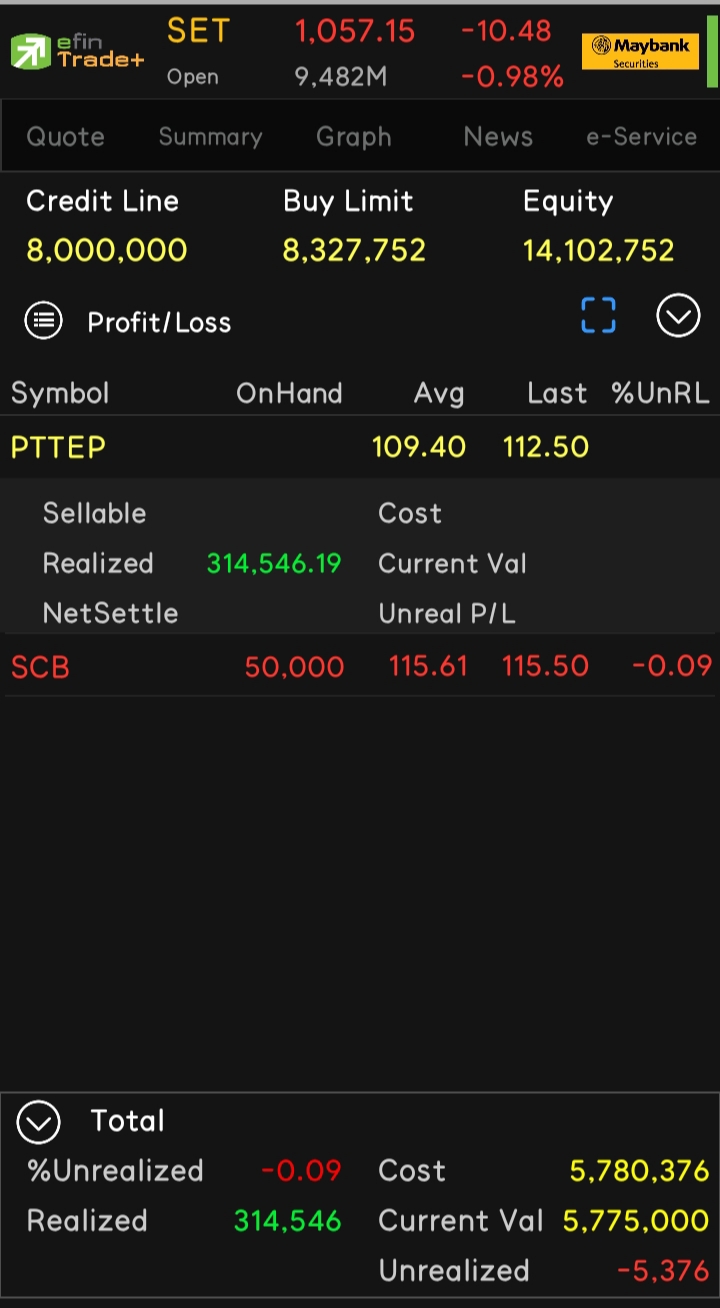The height and width of the screenshot is (1308, 720).
Task: Open the Profit/Loss list menu icon
Action: 43,321
